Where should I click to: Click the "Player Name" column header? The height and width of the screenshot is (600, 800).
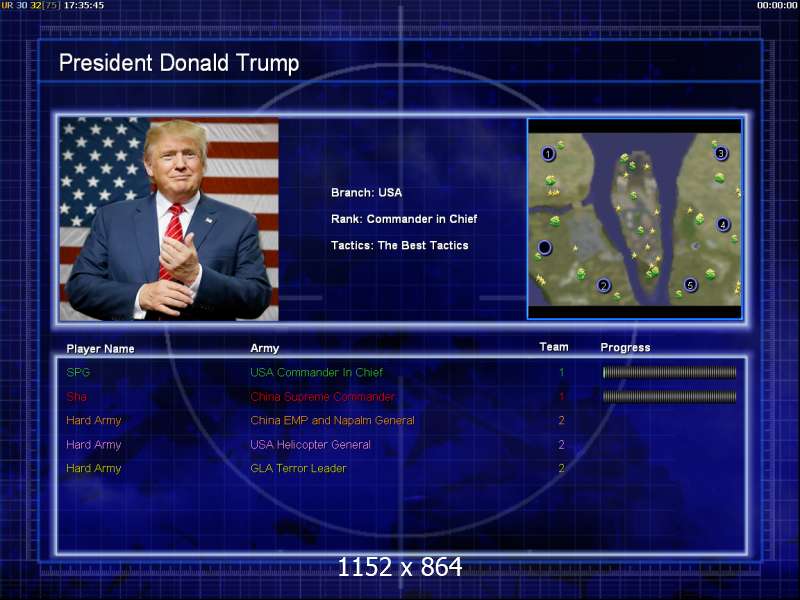point(101,349)
